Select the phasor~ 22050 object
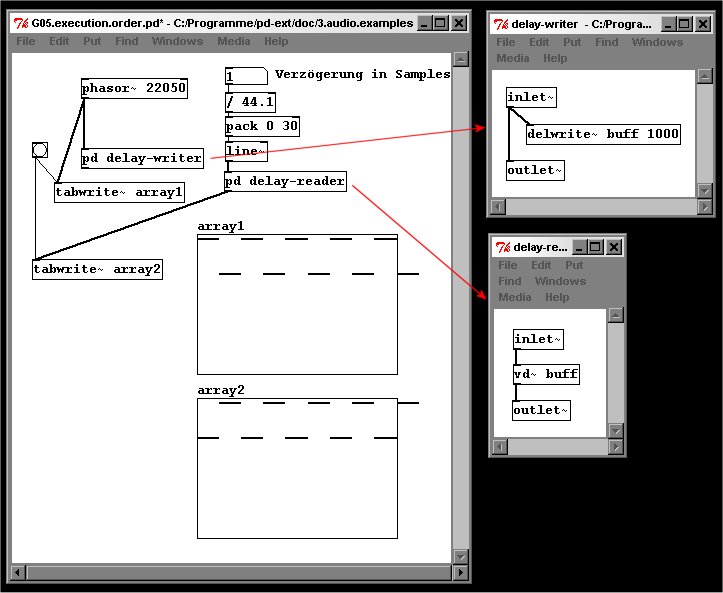The width and height of the screenshot is (723, 593). click(x=134, y=89)
